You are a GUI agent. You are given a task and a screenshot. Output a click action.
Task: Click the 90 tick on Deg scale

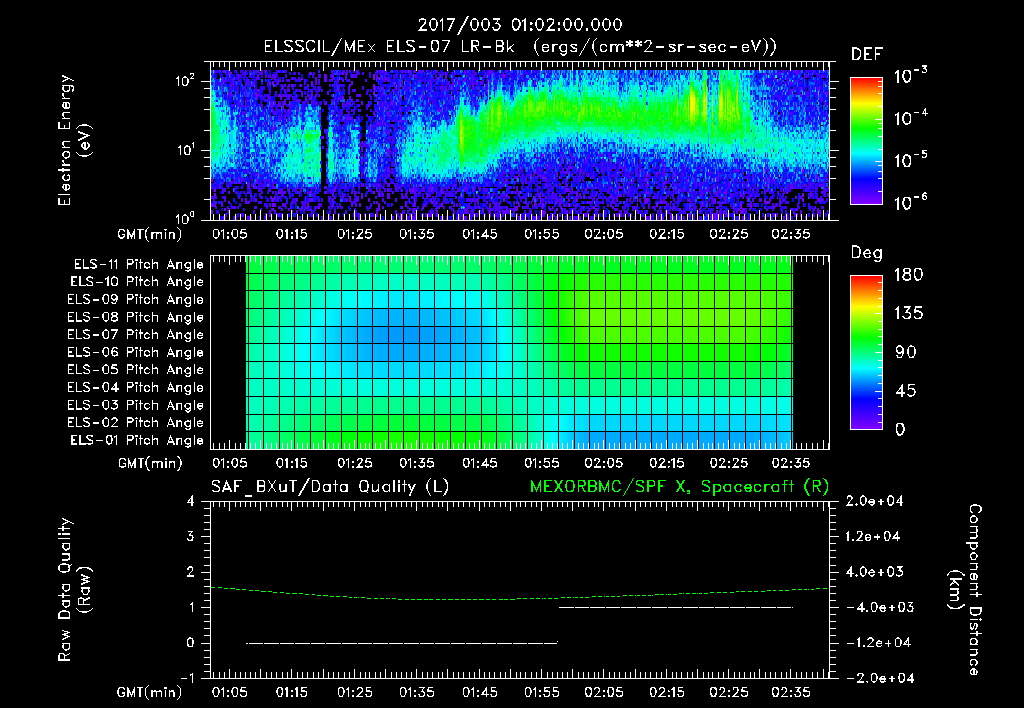click(x=906, y=352)
